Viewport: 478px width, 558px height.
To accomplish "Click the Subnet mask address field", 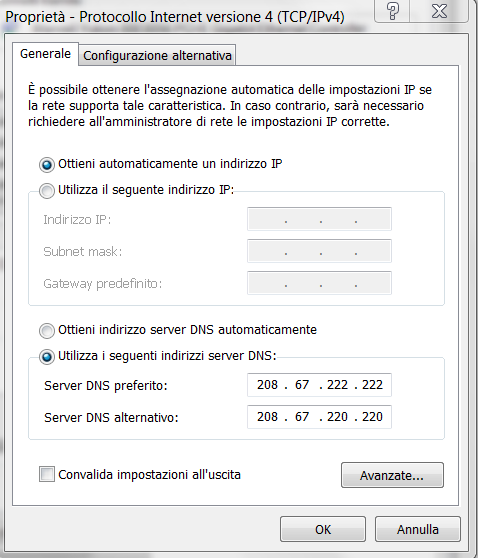I will pyautogui.click(x=319, y=251).
